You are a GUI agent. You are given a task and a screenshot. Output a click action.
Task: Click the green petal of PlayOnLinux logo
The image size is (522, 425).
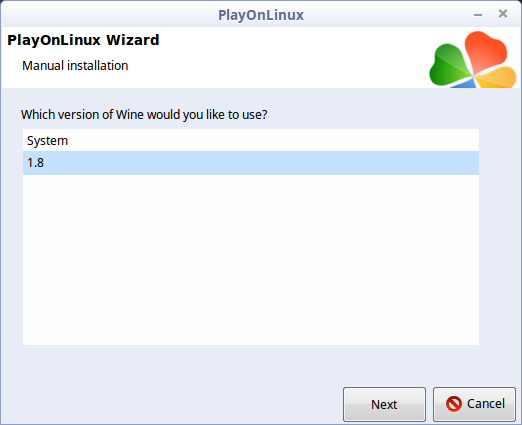click(x=448, y=66)
